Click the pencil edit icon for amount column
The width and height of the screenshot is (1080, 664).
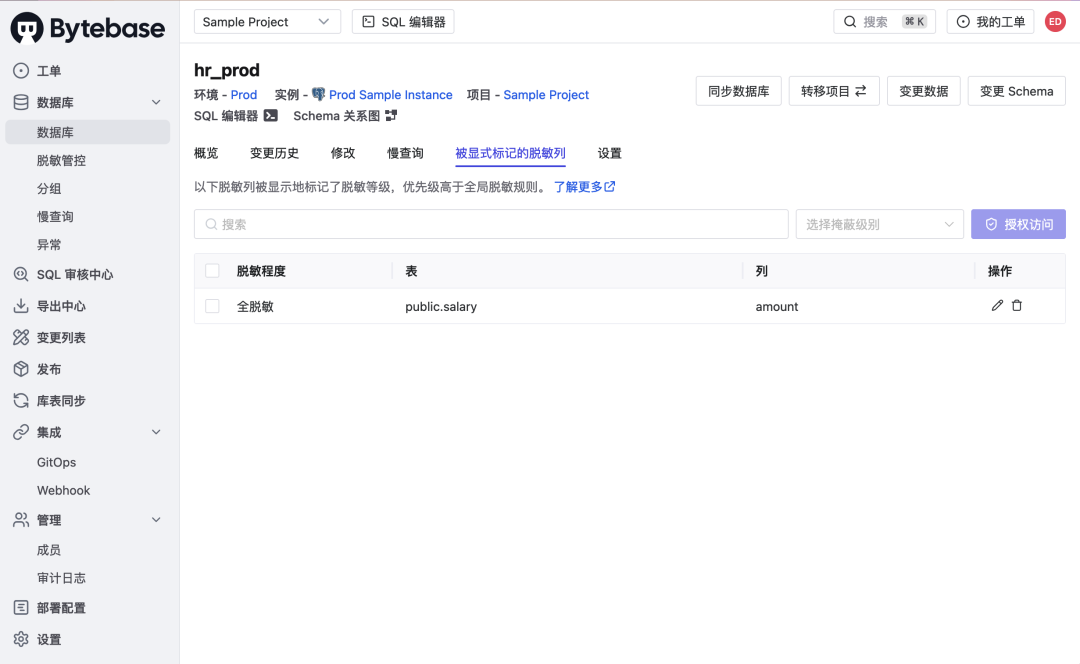pos(997,305)
